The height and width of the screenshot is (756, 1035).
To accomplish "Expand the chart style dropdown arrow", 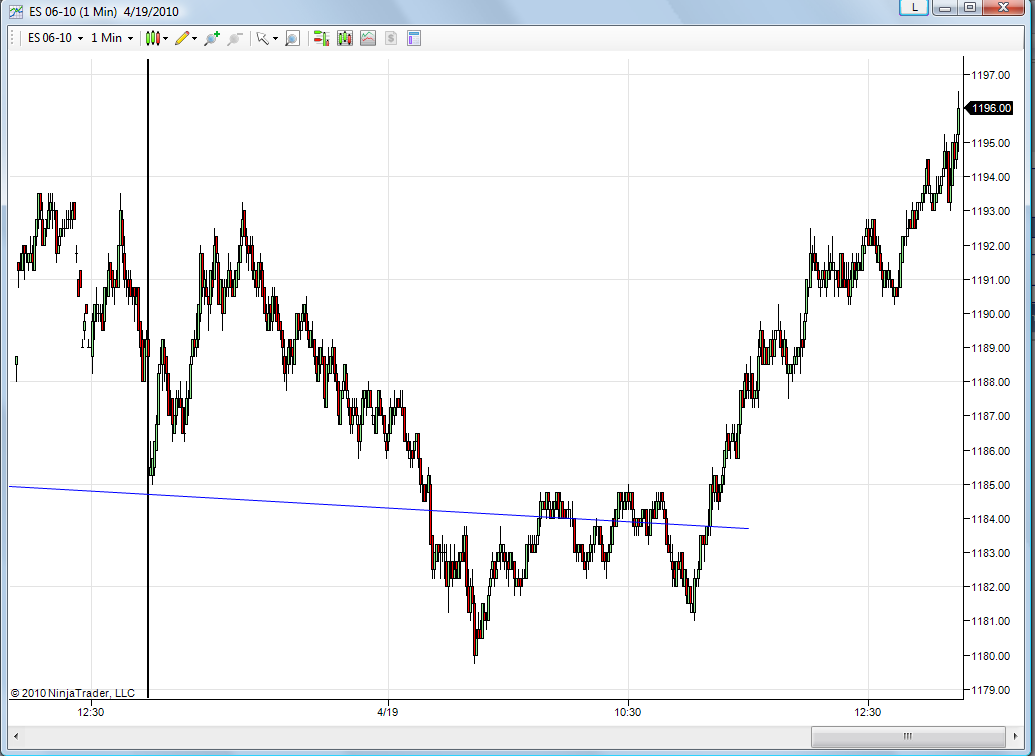I will [165, 38].
